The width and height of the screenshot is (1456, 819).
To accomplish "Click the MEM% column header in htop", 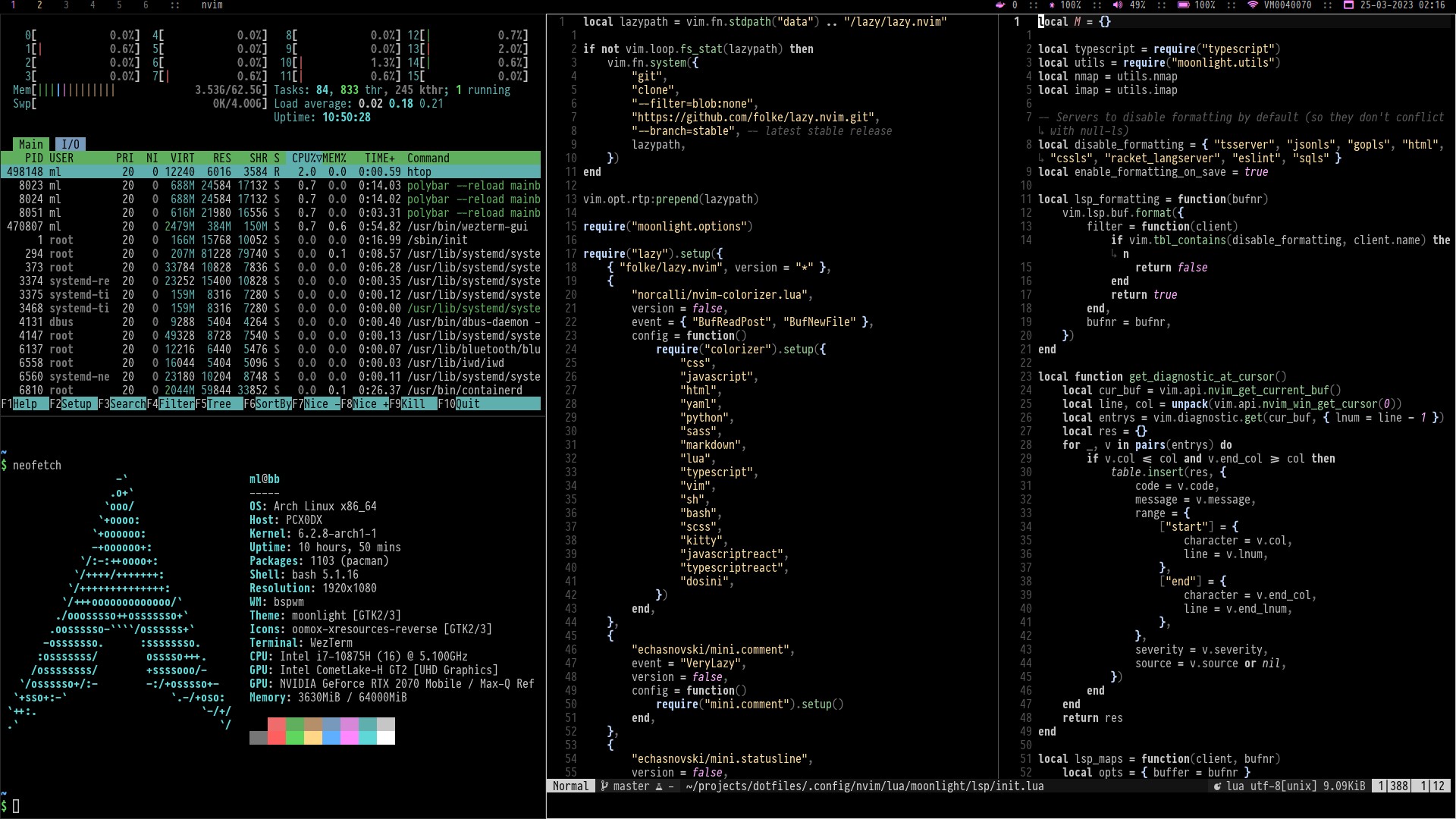I will tap(334, 158).
